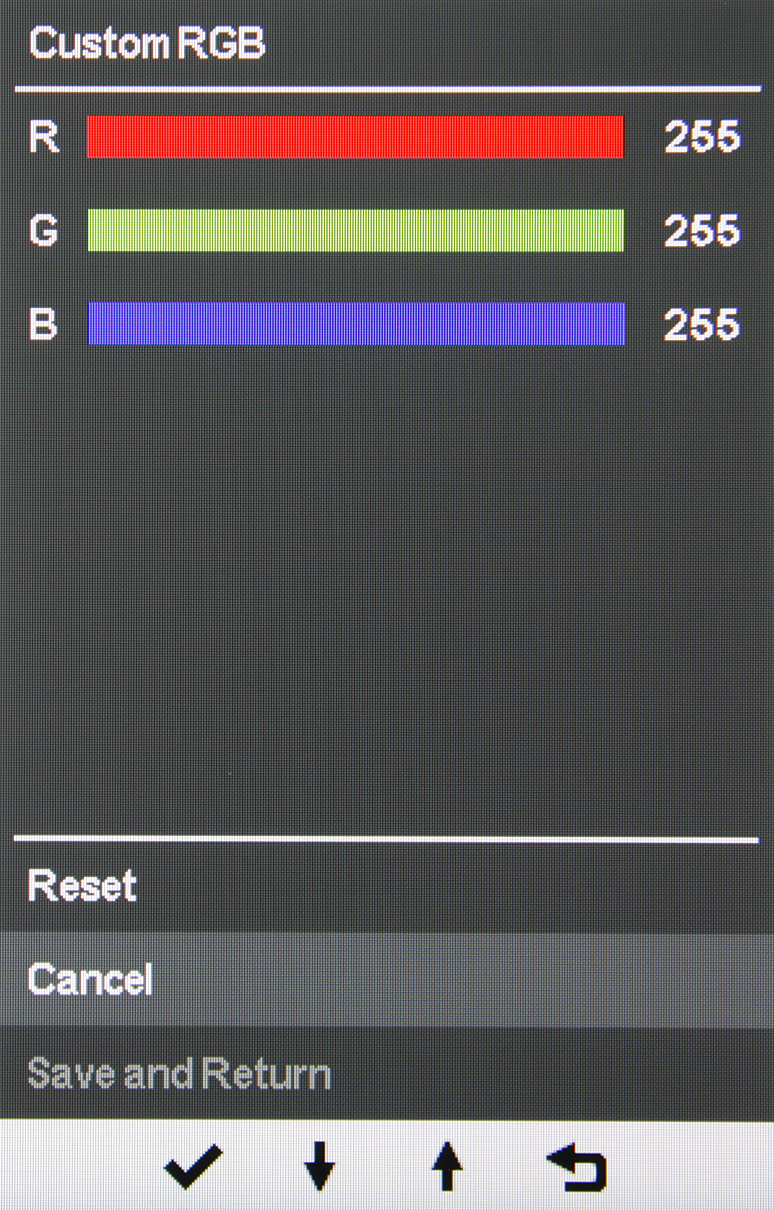This screenshot has height=1210, width=774.
Task: Click the red value 255
Action: (x=702, y=137)
